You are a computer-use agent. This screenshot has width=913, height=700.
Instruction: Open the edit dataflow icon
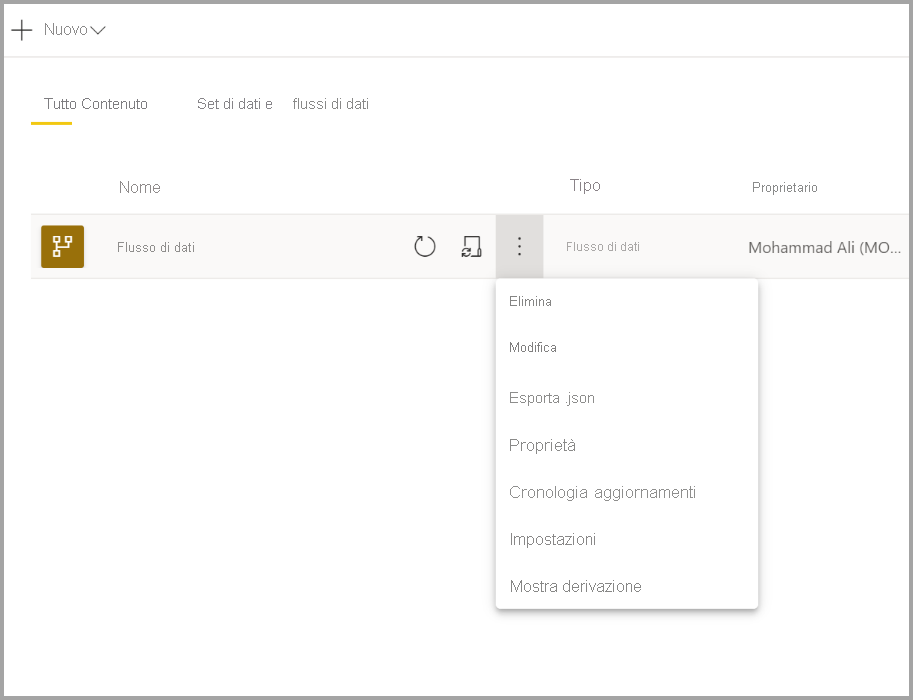(x=471, y=246)
